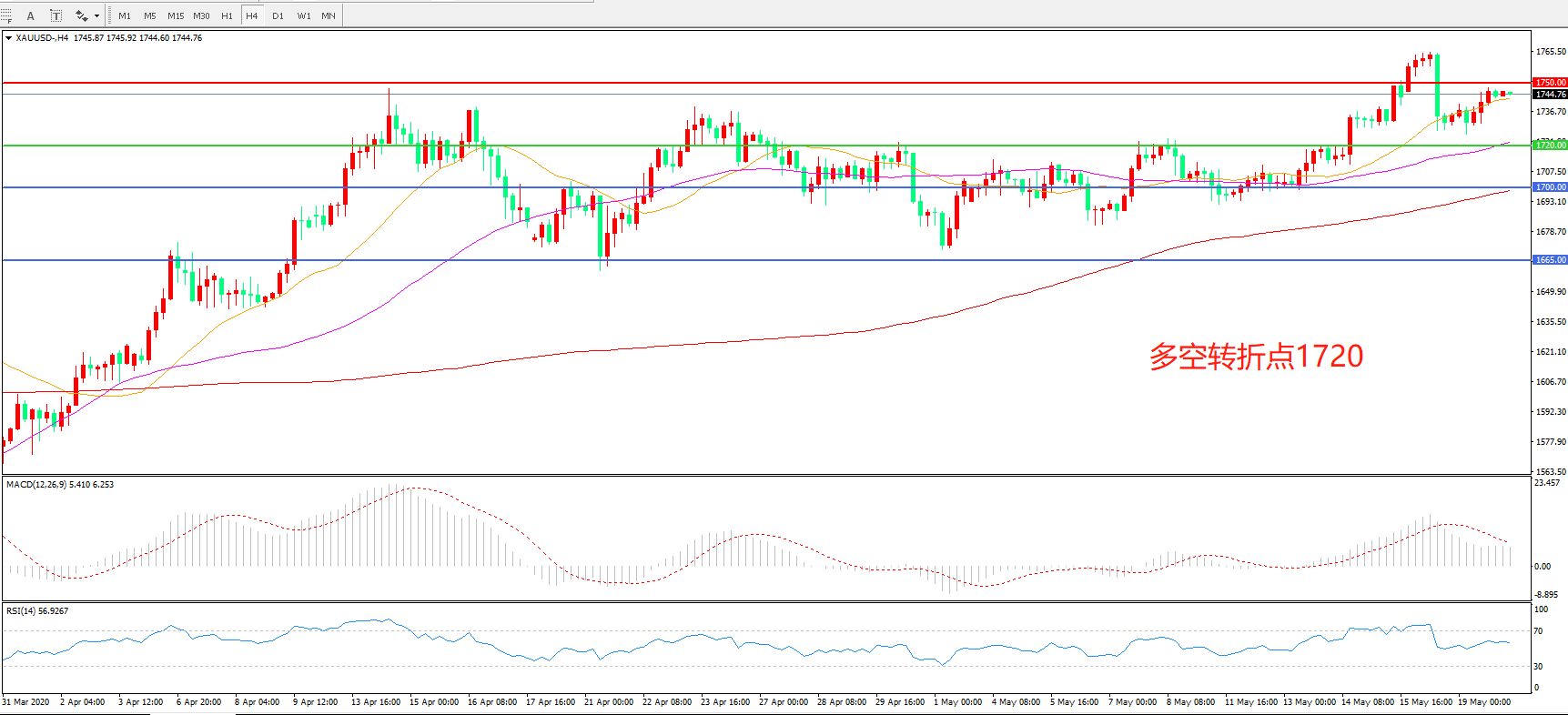1568x715 pixels.
Task: Select the Text Label tool
Action: pos(56,15)
